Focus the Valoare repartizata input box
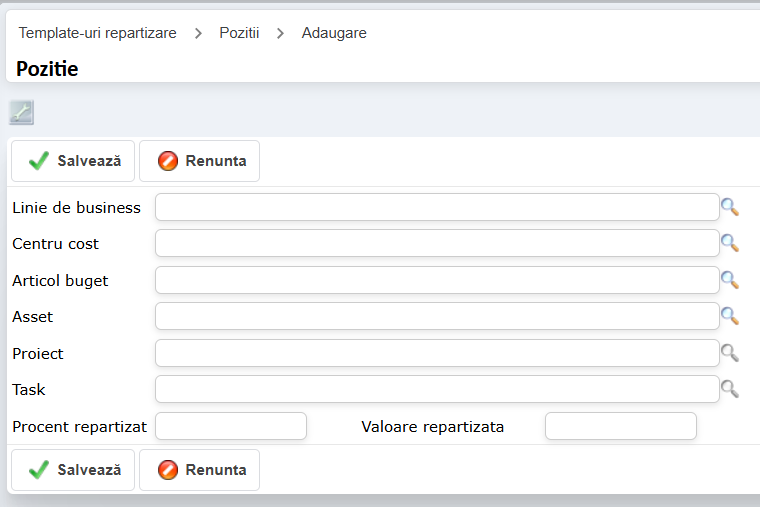This screenshot has height=507, width=760. 620,426
